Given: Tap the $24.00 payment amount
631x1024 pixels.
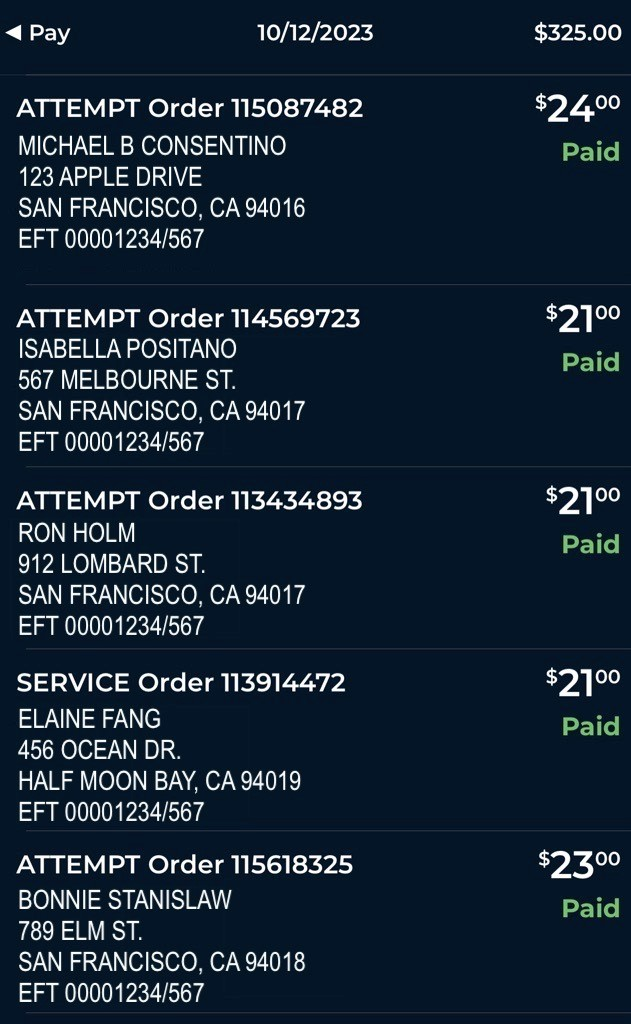Looking at the screenshot, I should tap(578, 108).
